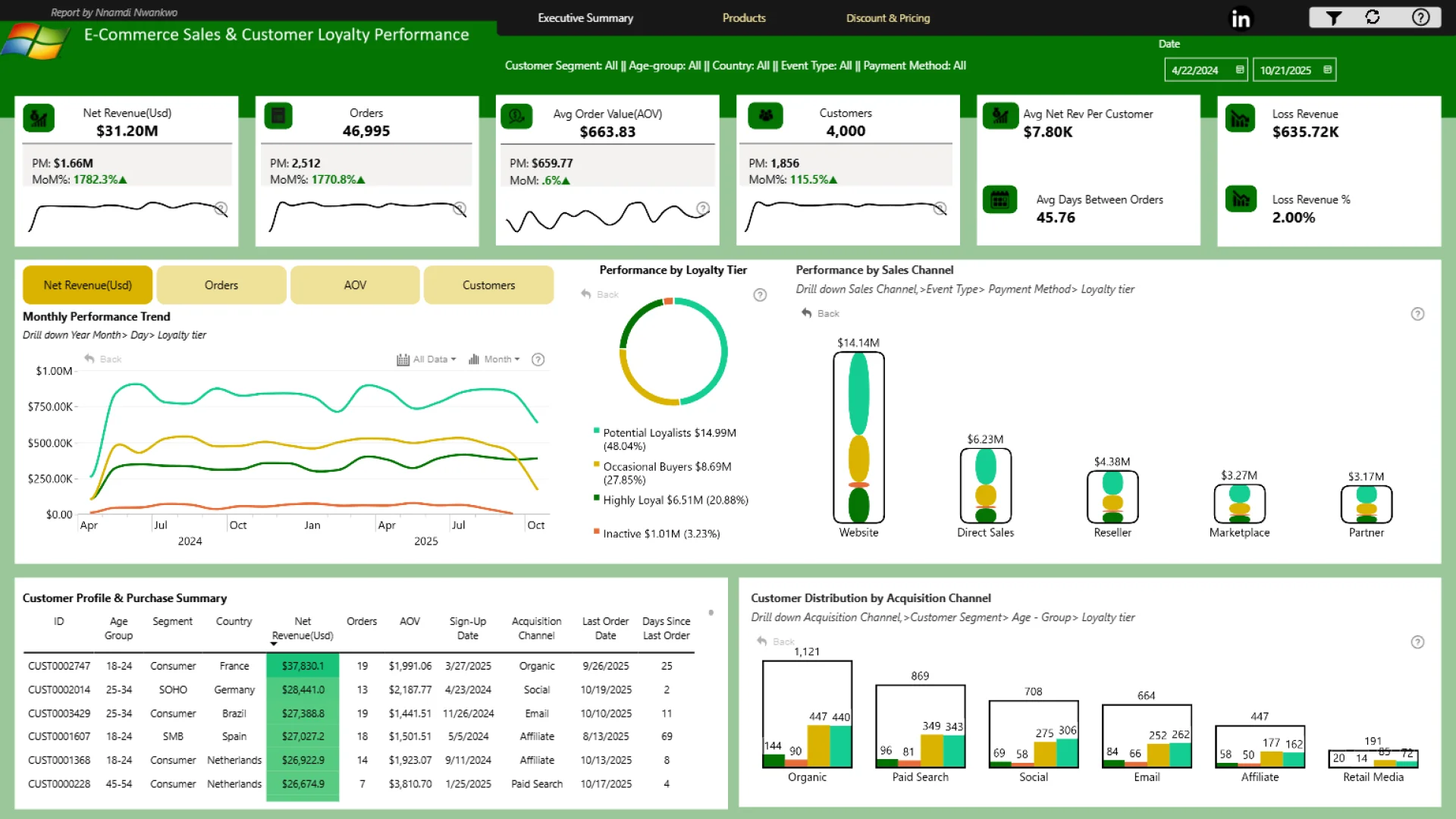1456x819 pixels.
Task: Click help icon on Acquisition Channel chart
Action: point(1417,642)
